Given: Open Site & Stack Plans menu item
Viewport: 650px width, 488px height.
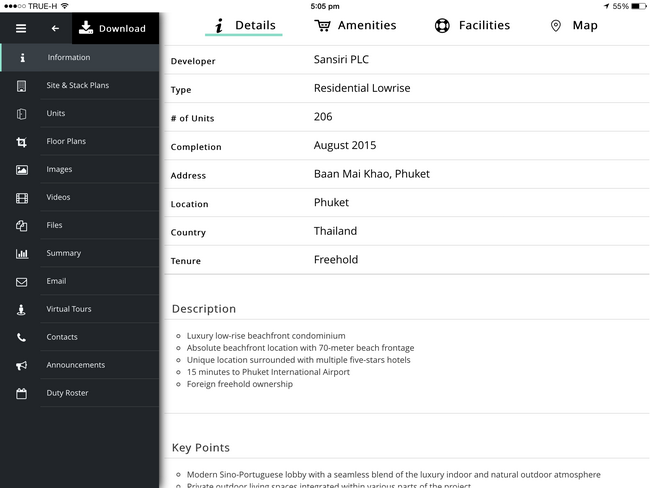Looking at the screenshot, I should tap(80, 85).
